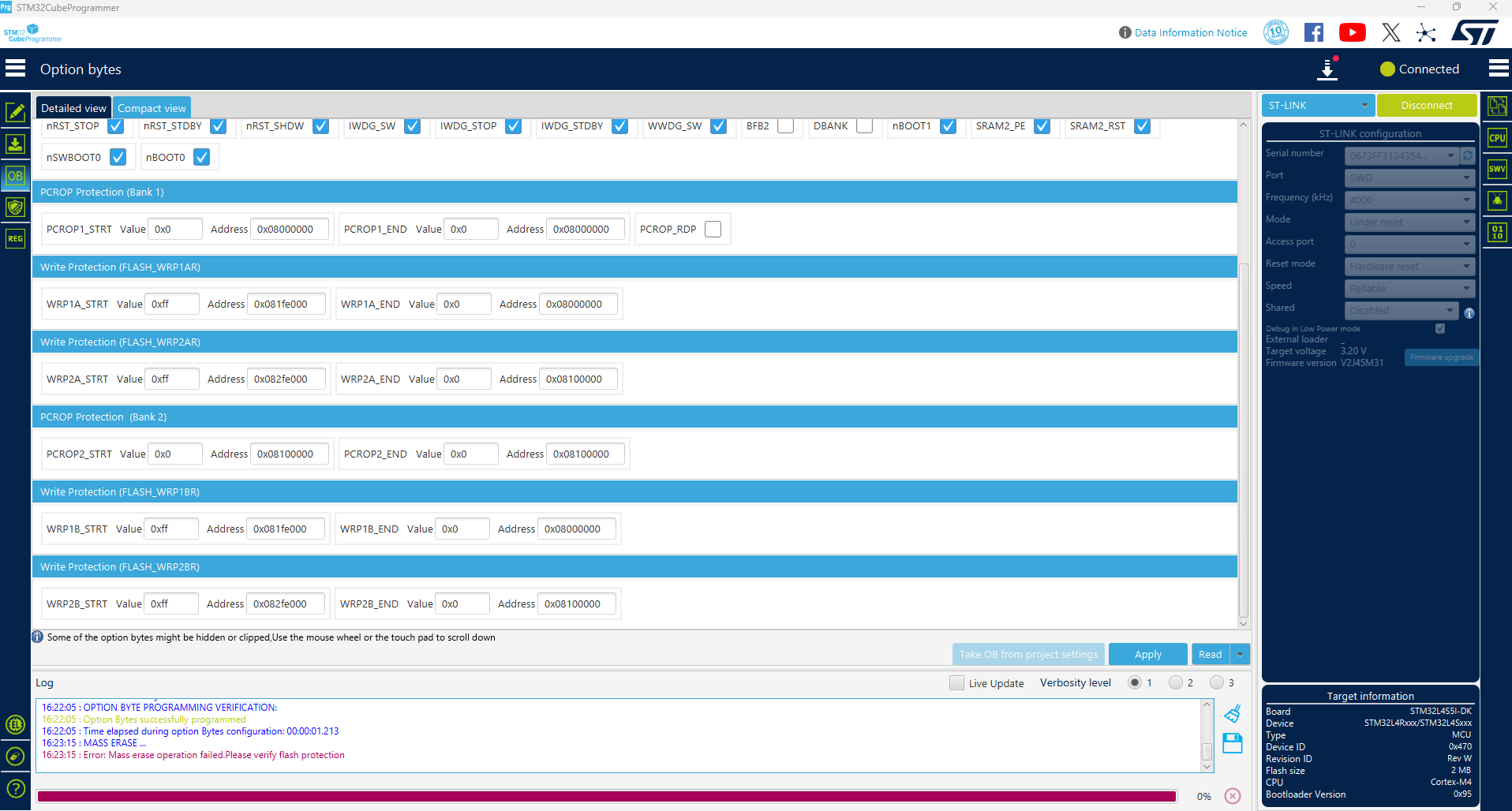Open the firmware update download icon
The width and height of the screenshot is (1512, 811).
[1328, 69]
